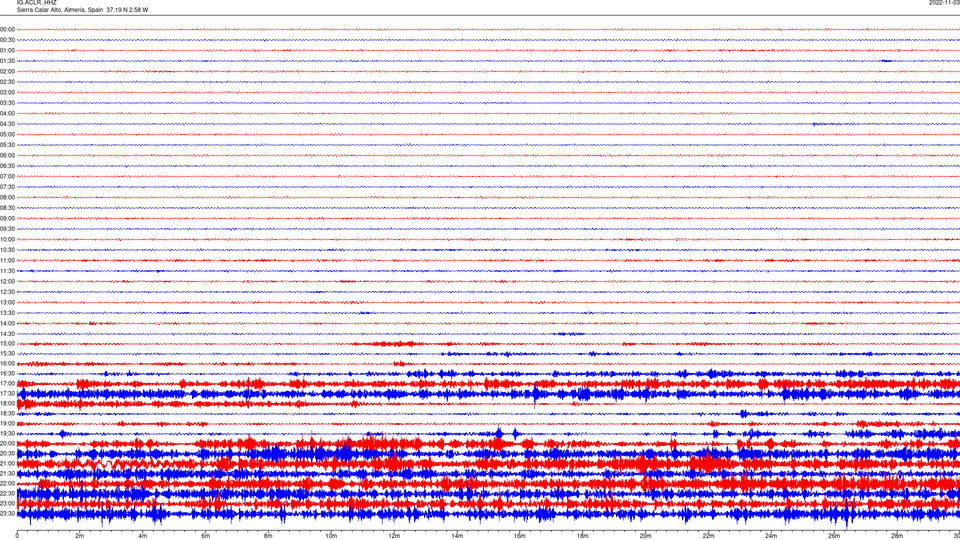The height and width of the screenshot is (540, 960).
Task: Click the 05:00 time label
Action: point(7,134)
